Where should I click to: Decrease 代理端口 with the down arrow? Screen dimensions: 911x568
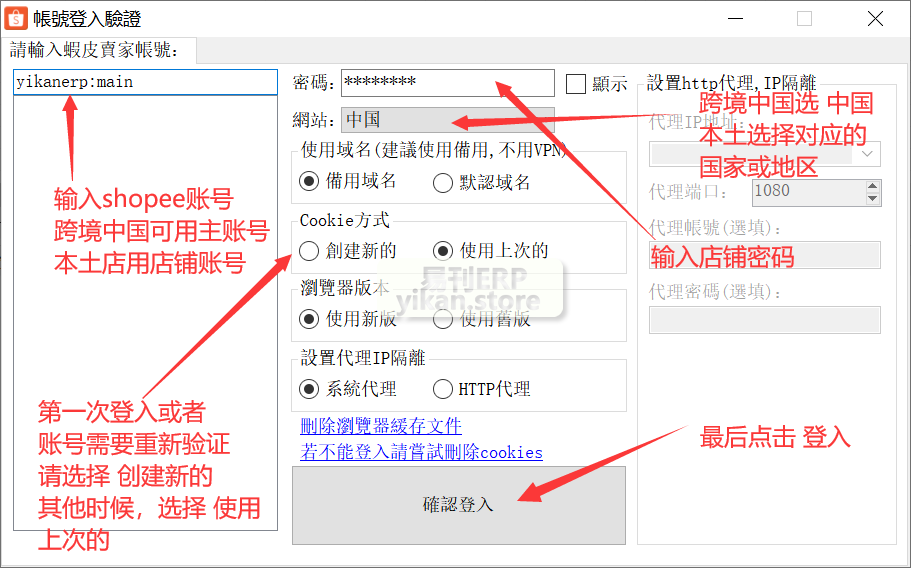pos(872,198)
